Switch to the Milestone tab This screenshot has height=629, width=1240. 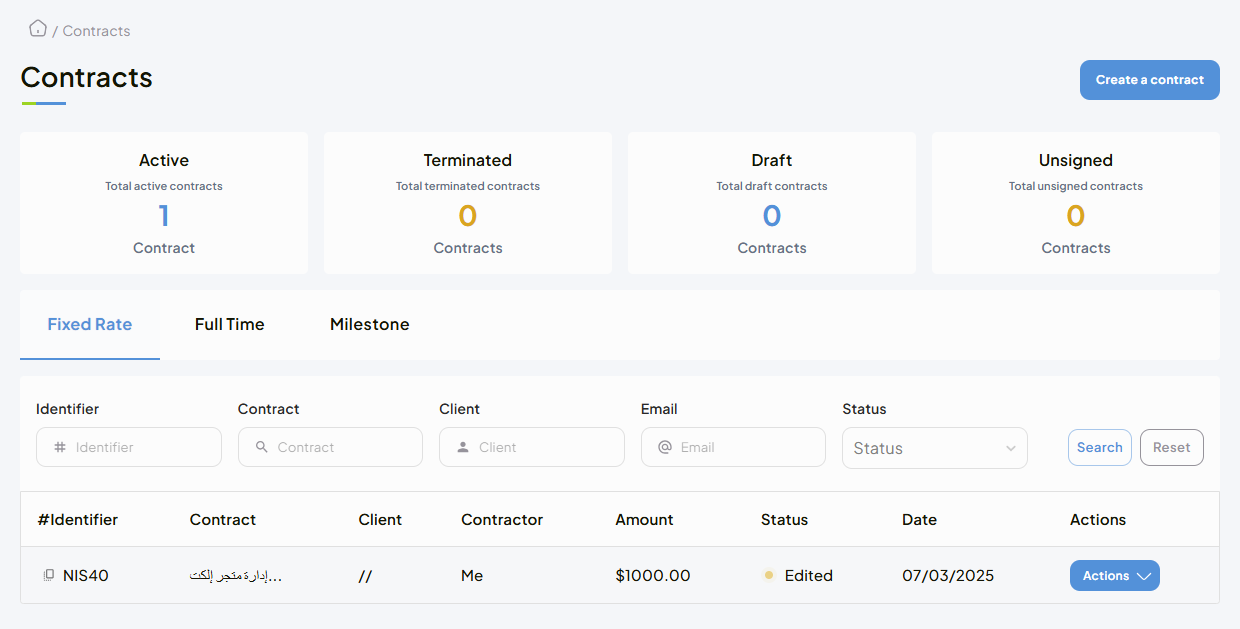(x=369, y=324)
